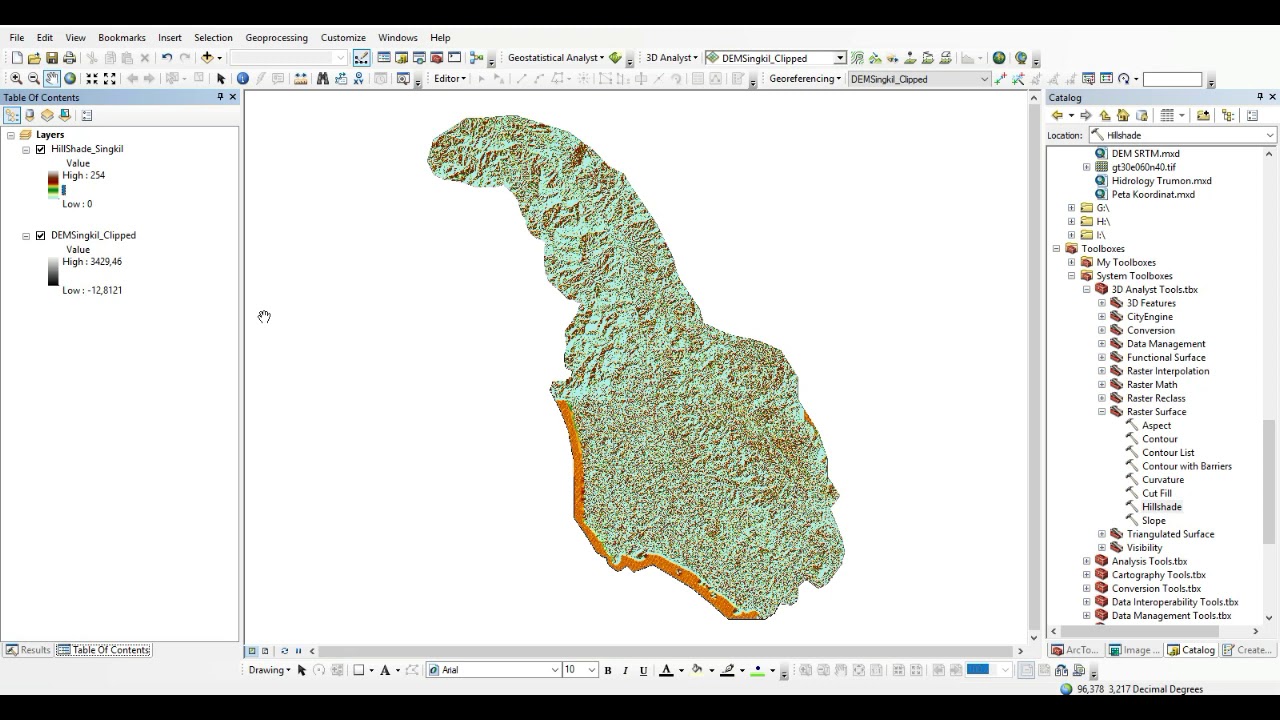Viewport: 1280px width, 720px height.
Task: Open the Georeferencing layer dropdown
Action: (984, 79)
